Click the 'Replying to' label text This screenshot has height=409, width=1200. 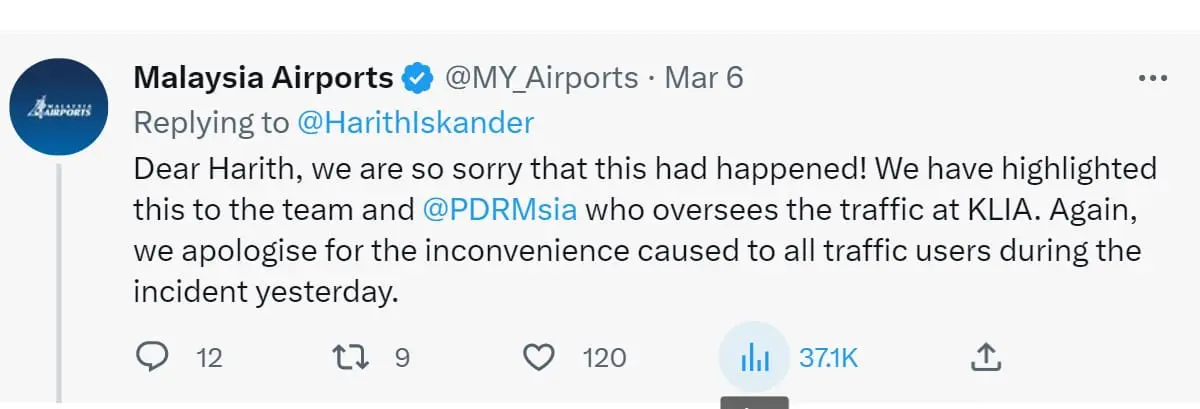pyautogui.click(x=211, y=122)
